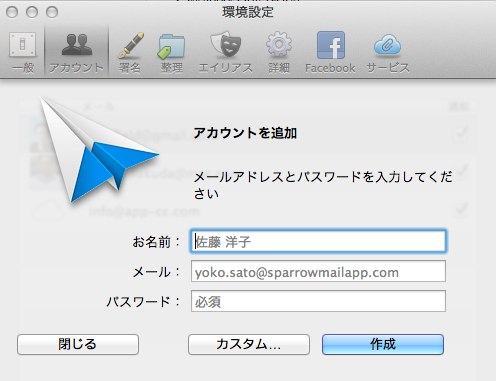
Task: Click the メール email address field
Action: [x=318, y=272]
